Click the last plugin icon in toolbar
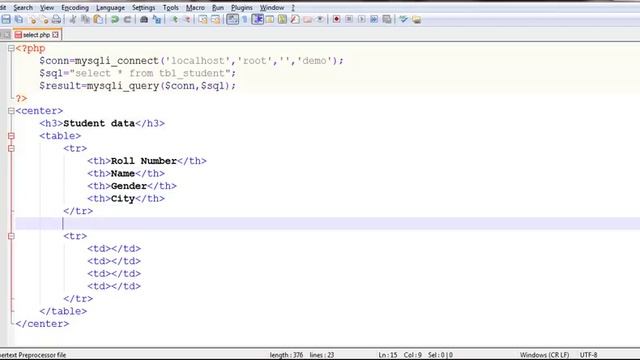Screen dimensions: 640x360 click(x=416, y=19)
